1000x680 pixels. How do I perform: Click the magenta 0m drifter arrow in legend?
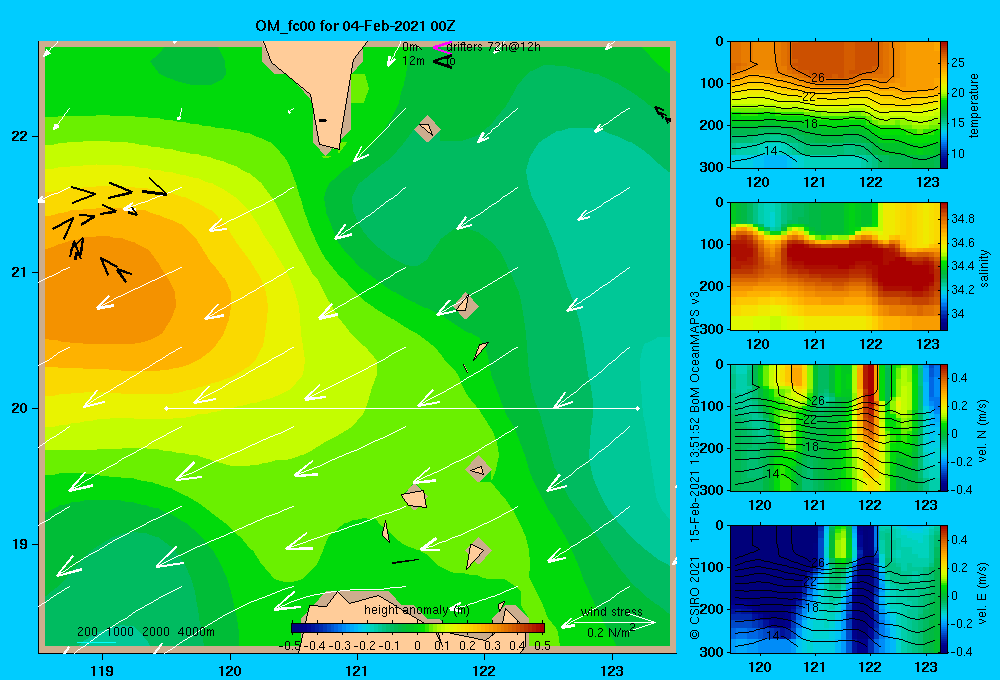[x=441, y=47]
